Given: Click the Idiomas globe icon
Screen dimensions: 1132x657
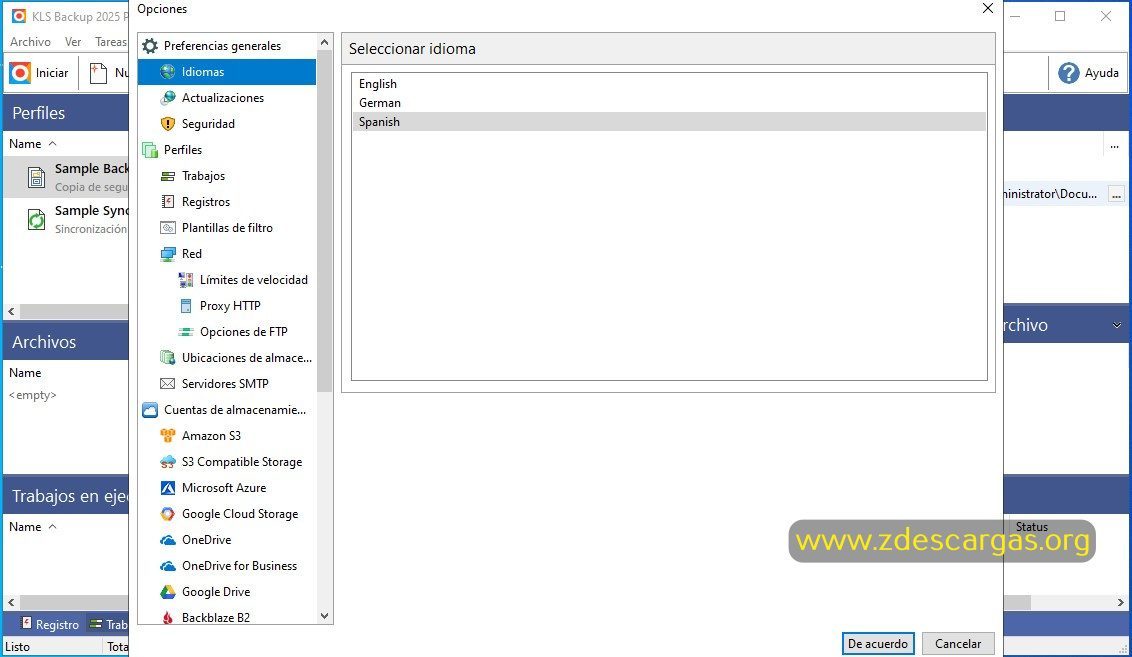Looking at the screenshot, I should click(x=167, y=72).
